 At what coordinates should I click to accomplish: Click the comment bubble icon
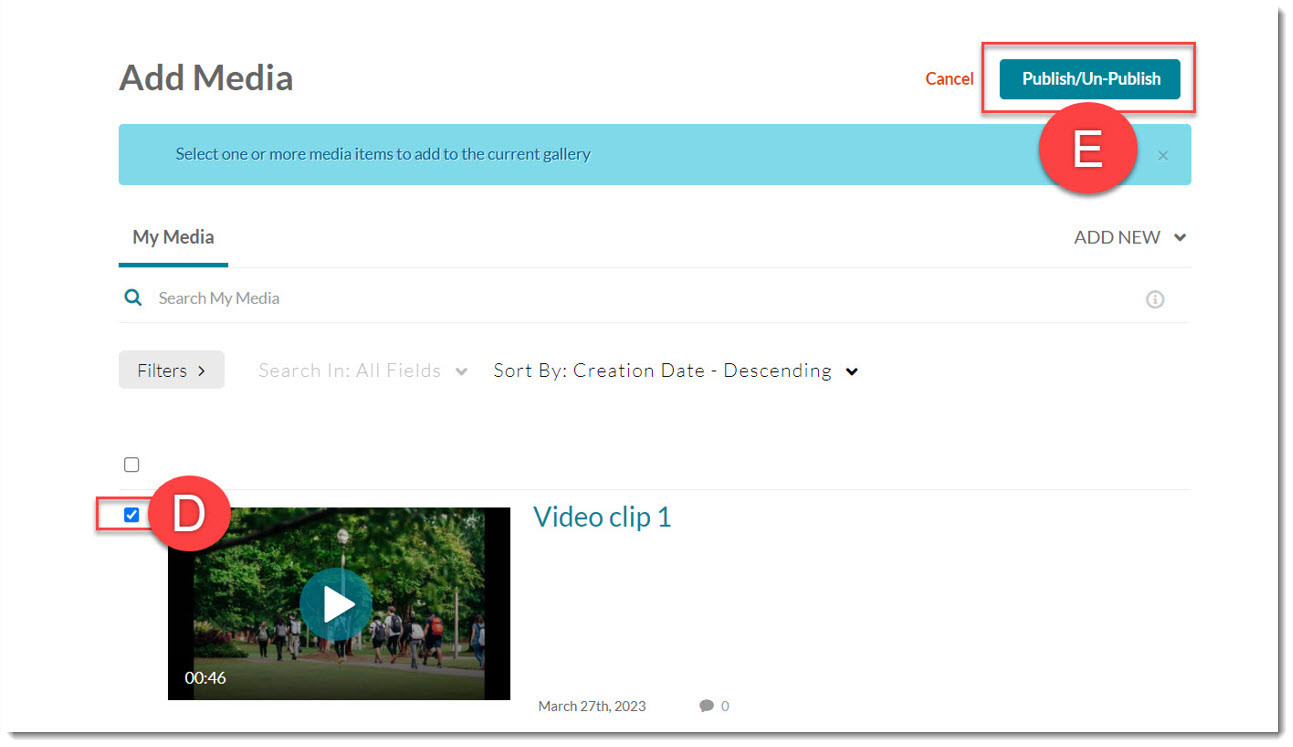(x=706, y=706)
